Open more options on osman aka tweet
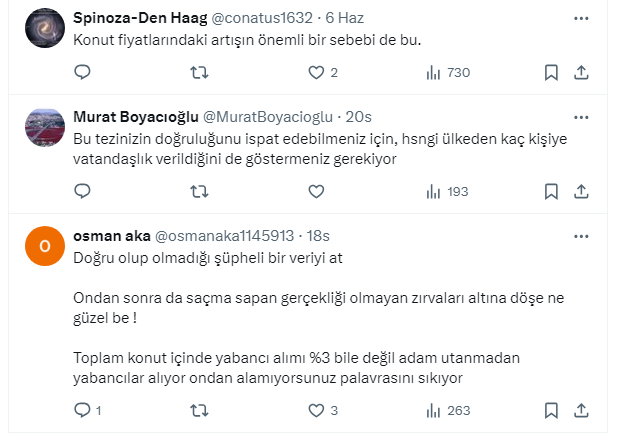The image size is (623, 433). pyautogui.click(x=581, y=236)
